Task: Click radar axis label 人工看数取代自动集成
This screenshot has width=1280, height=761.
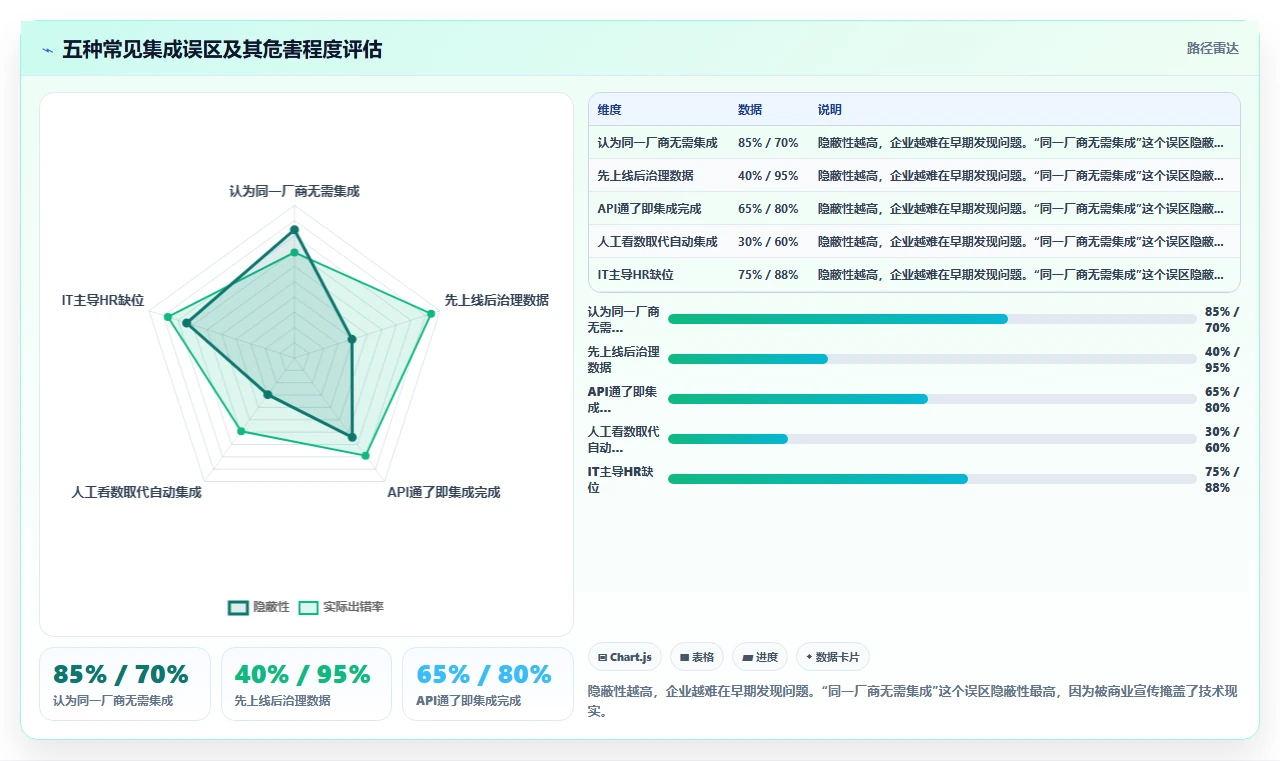Action: pos(136,492)
